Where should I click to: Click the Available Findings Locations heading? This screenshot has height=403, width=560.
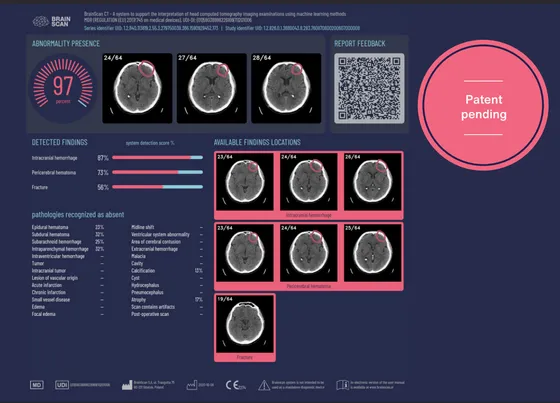pyautogui.click(x=257, y=142)
